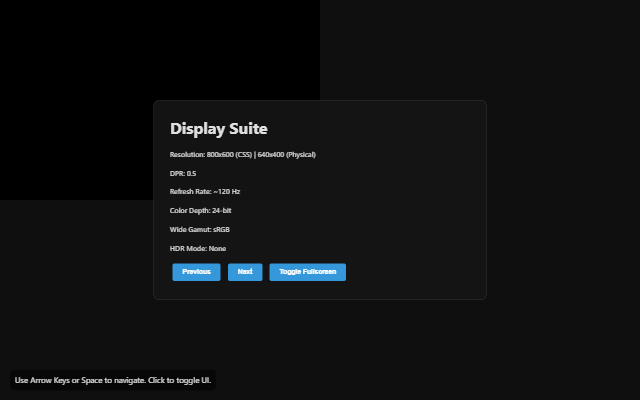Select the Refresh Rate: ~120 Hz text

coord(205,191)
